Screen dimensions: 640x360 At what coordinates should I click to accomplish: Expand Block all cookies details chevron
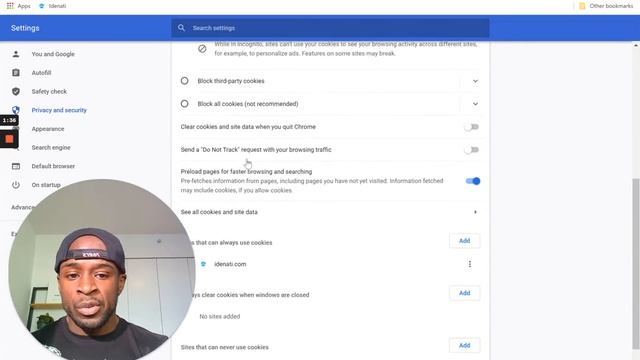(475, 104)
